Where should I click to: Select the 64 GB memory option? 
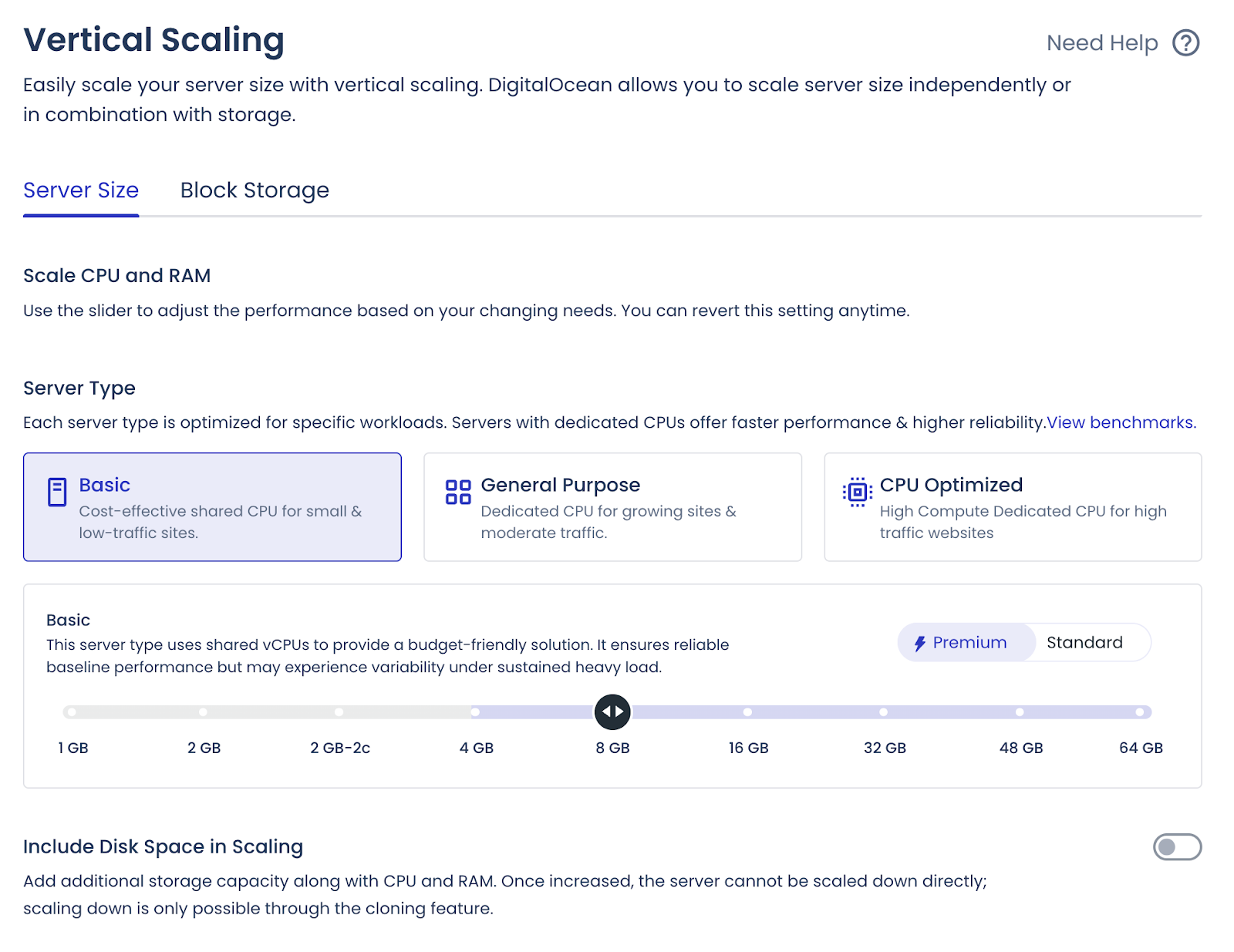(1140, 711)
